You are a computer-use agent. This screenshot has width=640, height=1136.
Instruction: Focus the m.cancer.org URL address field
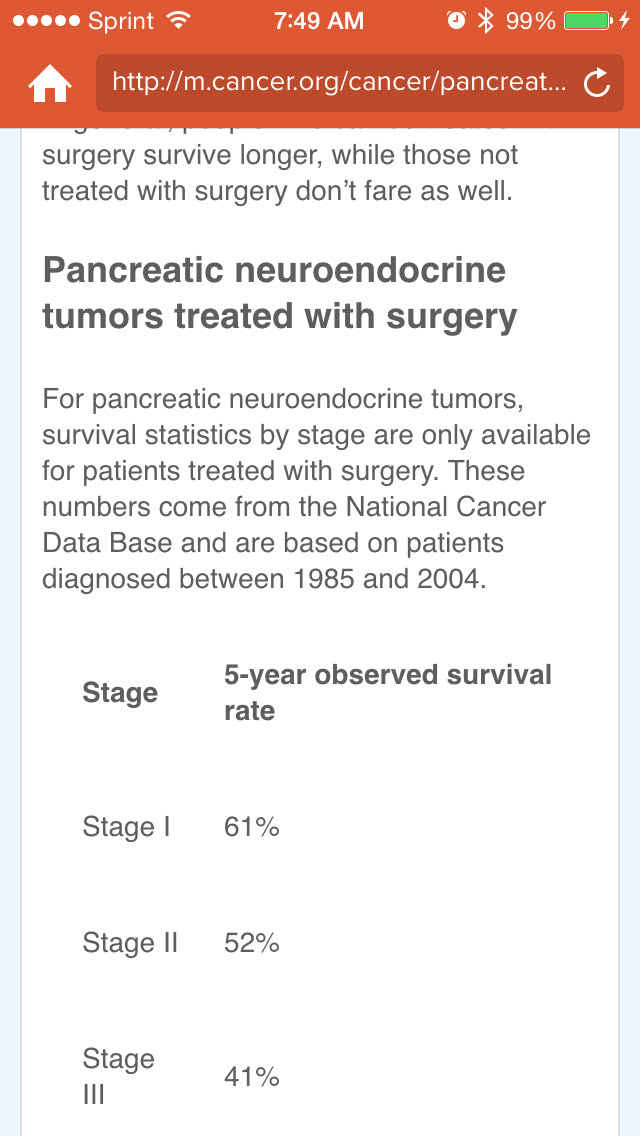pyautogui.click(x=340, y=82)
